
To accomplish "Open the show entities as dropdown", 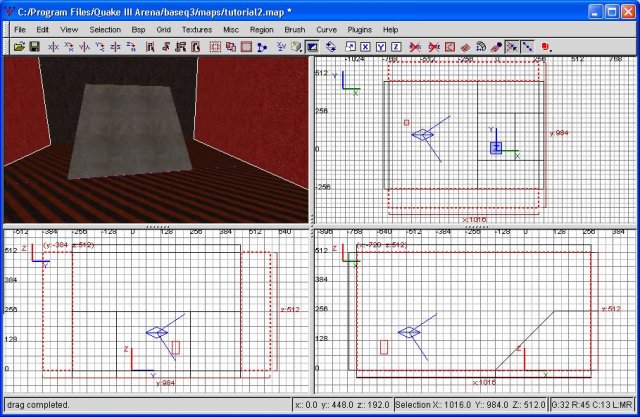I will click(x=547, y=47).
